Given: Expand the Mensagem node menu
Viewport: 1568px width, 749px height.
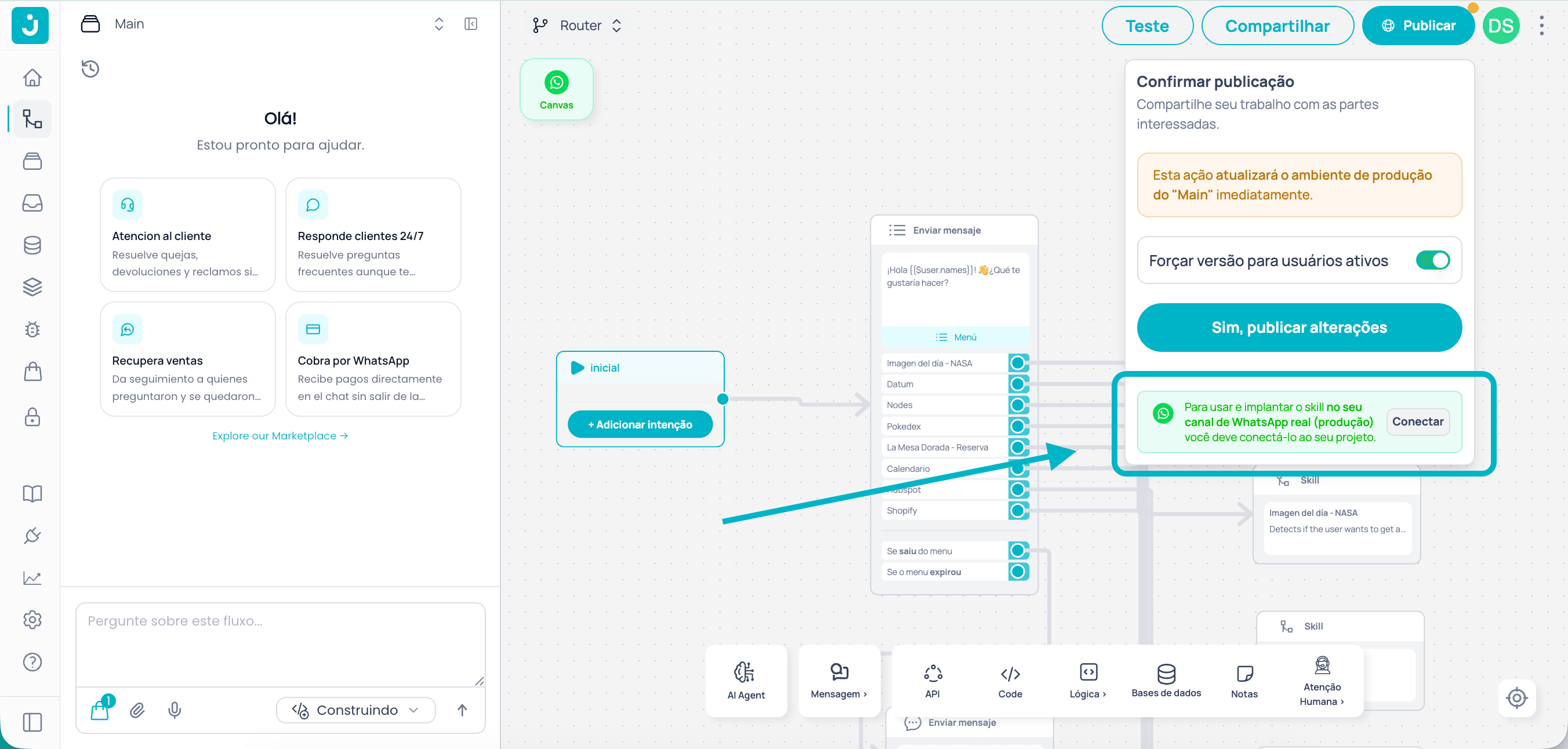Looking at the screenshot, I should click(x=839, y=681).
